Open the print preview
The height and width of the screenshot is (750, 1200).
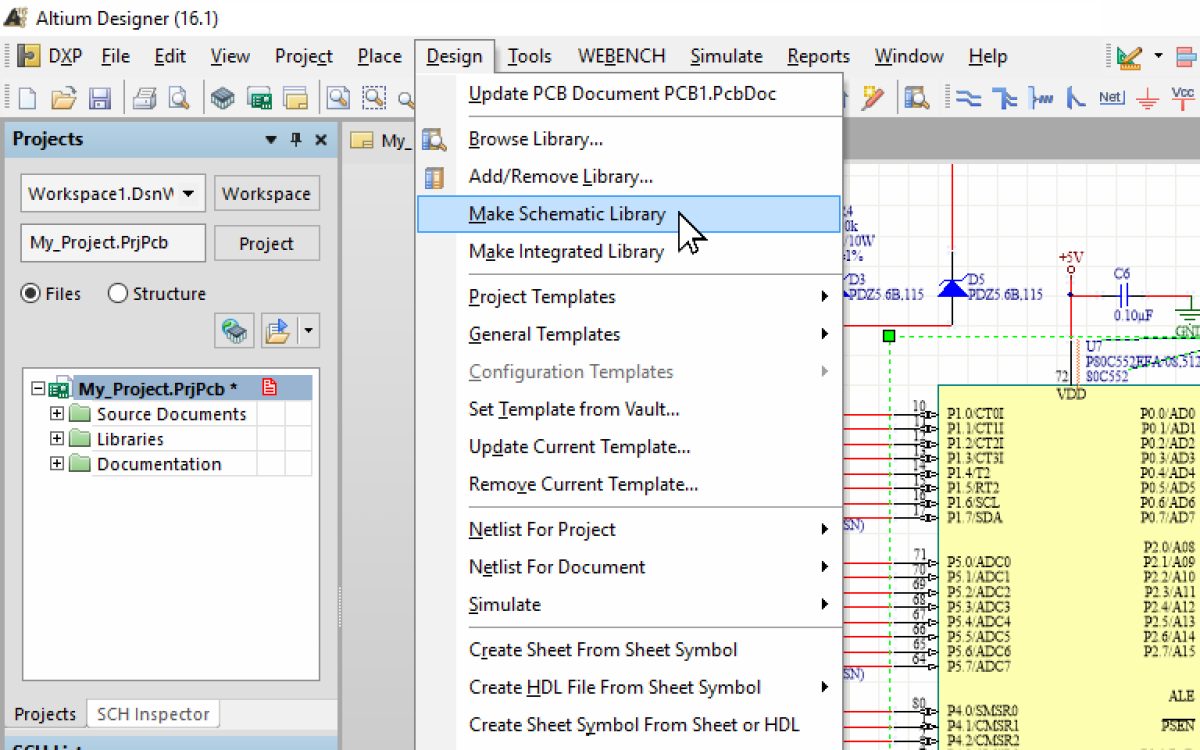[178, 97]
